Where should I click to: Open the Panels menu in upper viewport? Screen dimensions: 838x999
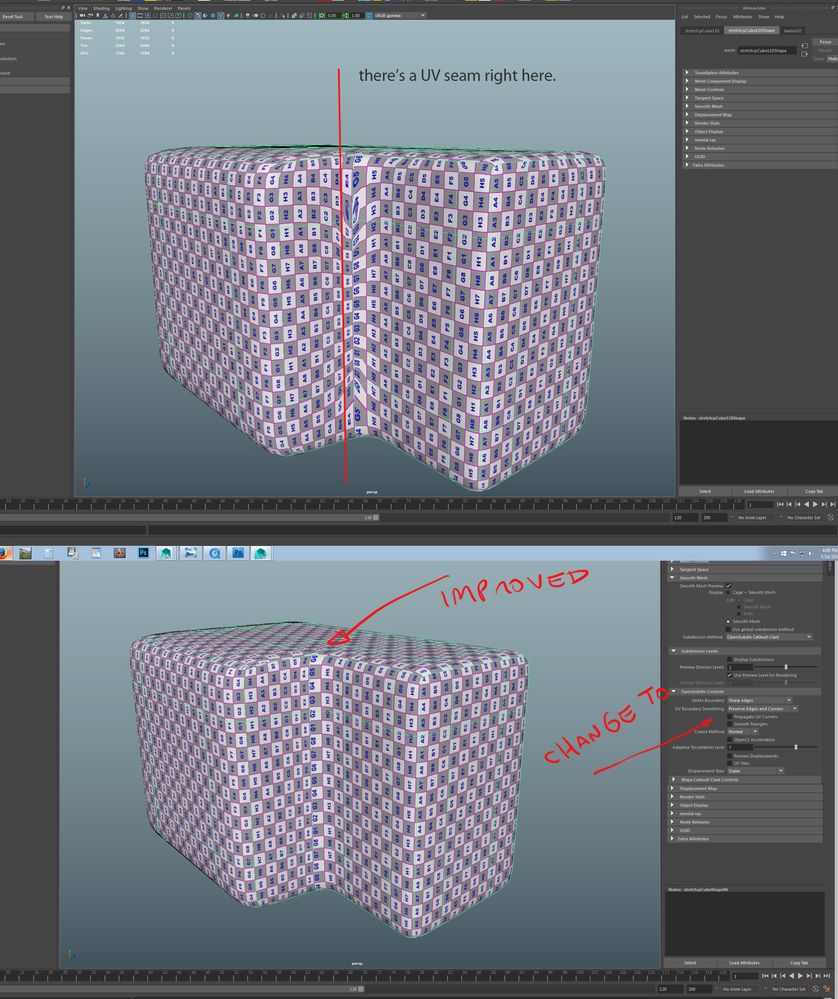tap(184, 8)
